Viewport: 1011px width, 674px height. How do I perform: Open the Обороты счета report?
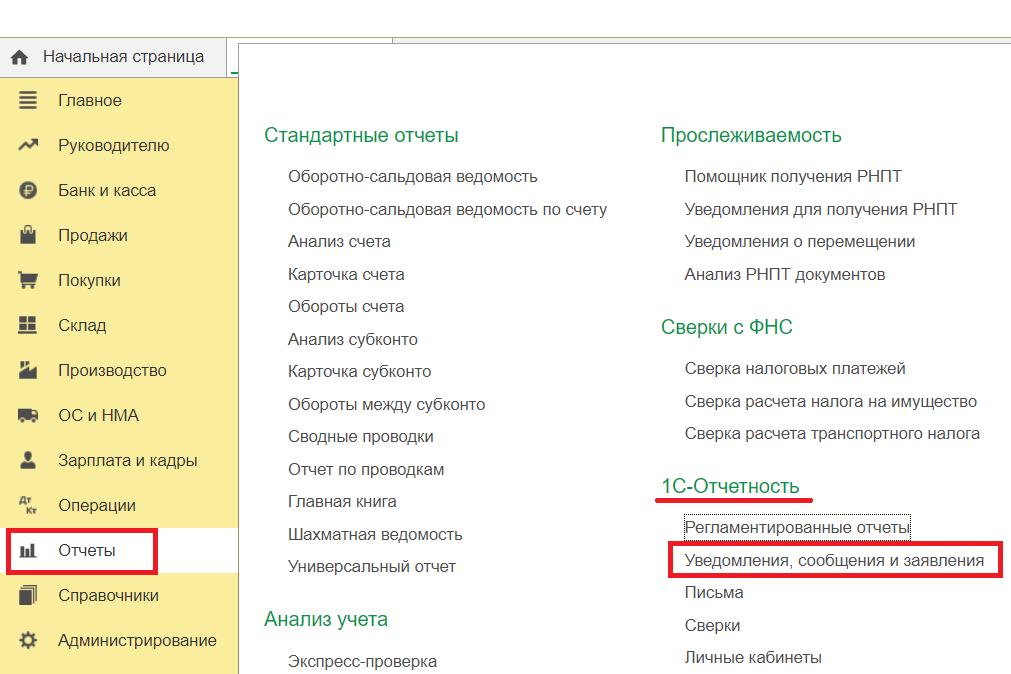pos(346,306)
